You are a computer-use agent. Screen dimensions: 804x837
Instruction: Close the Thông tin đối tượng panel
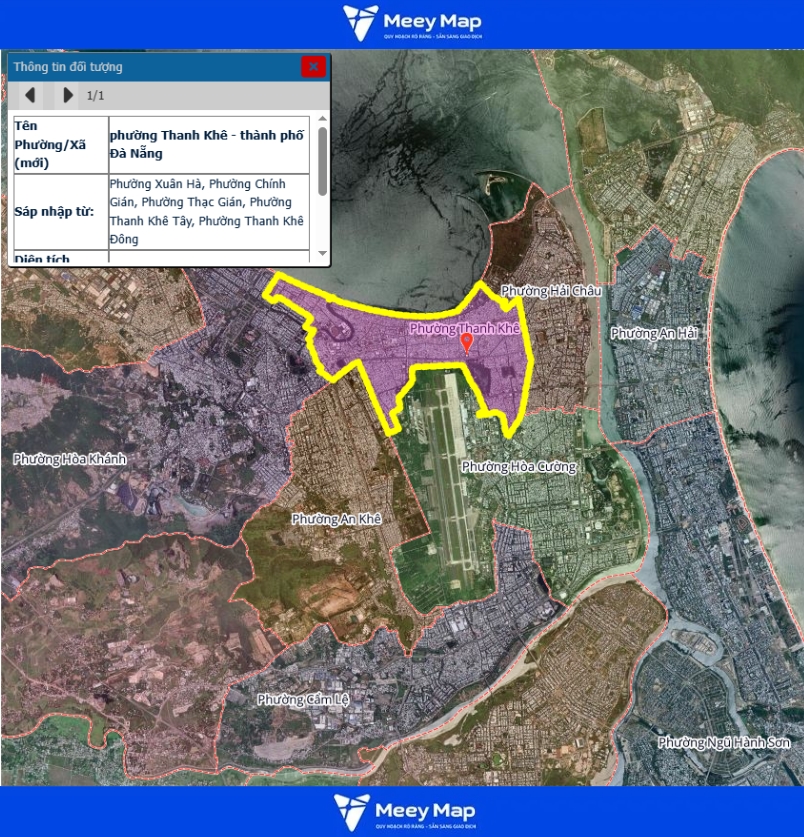click(313, 67)
